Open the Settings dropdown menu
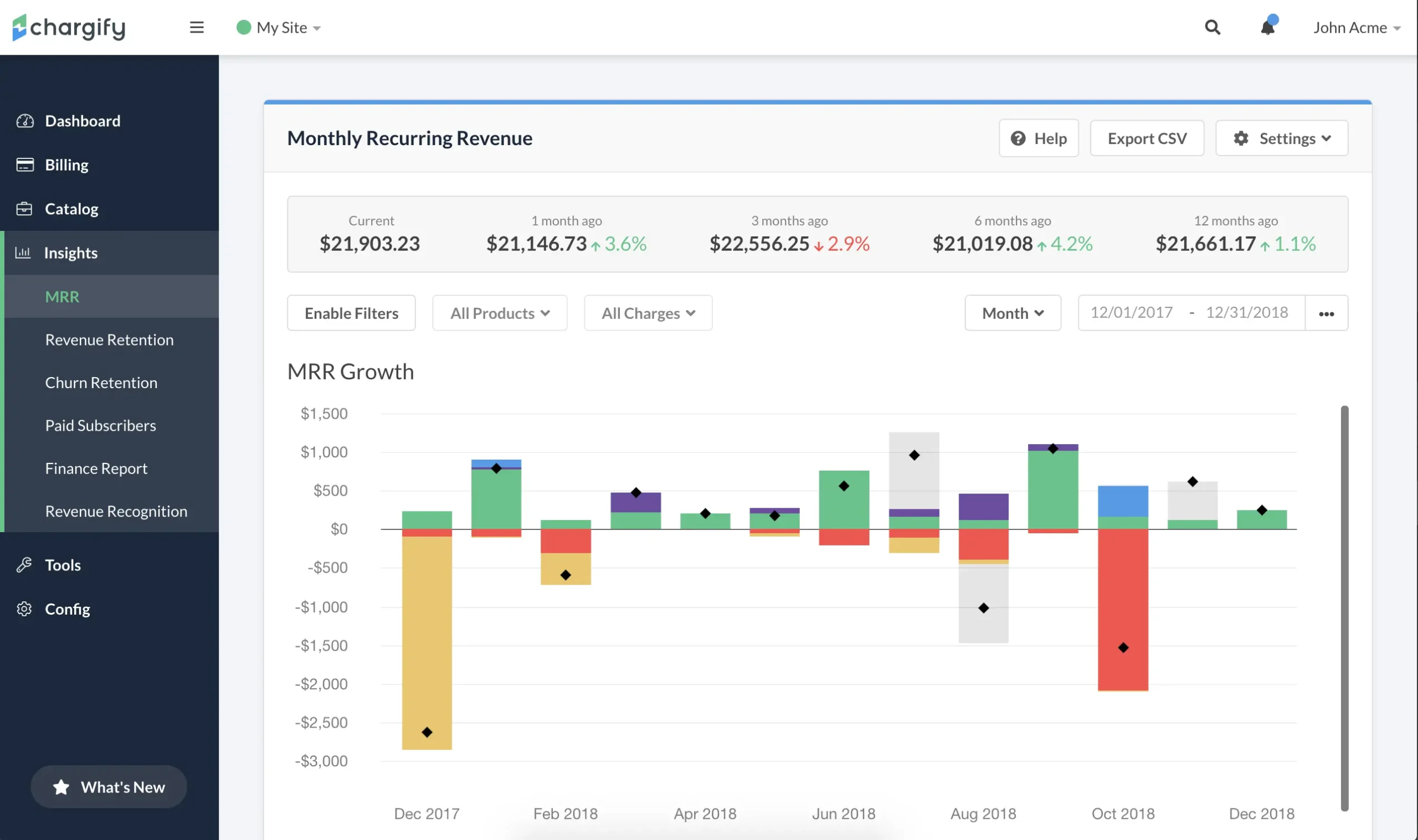Screen dimensions: 1418x840 (x=1281, y=138)
